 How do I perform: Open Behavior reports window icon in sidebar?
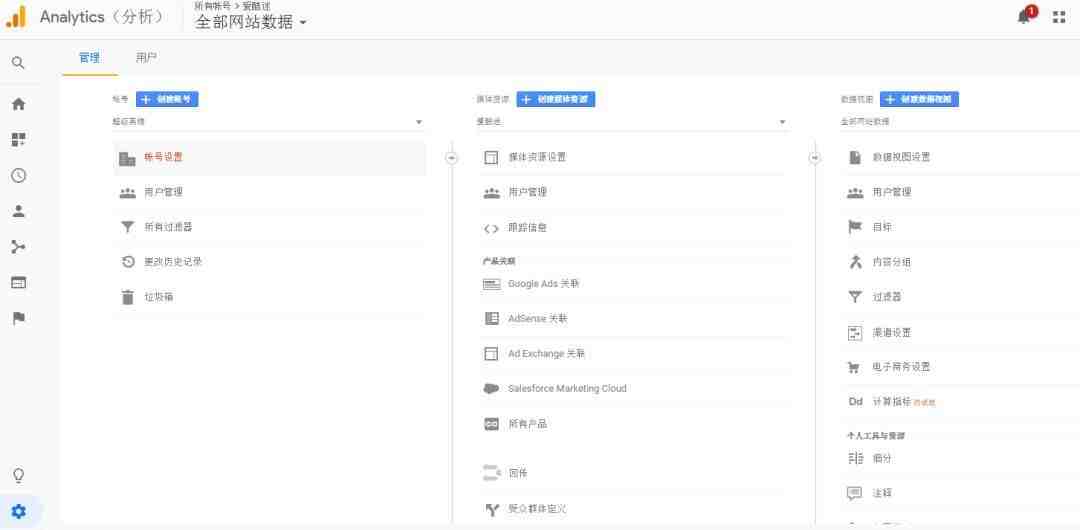(x=19, y=283)
